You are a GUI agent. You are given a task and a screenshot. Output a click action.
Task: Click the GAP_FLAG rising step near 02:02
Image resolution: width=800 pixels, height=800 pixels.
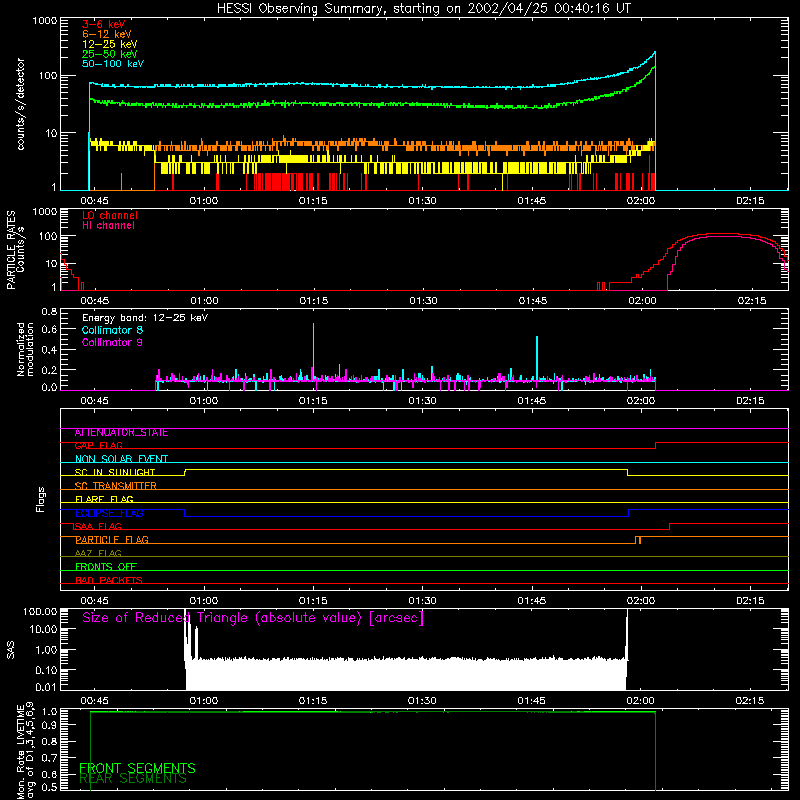(x=655, y=445)
